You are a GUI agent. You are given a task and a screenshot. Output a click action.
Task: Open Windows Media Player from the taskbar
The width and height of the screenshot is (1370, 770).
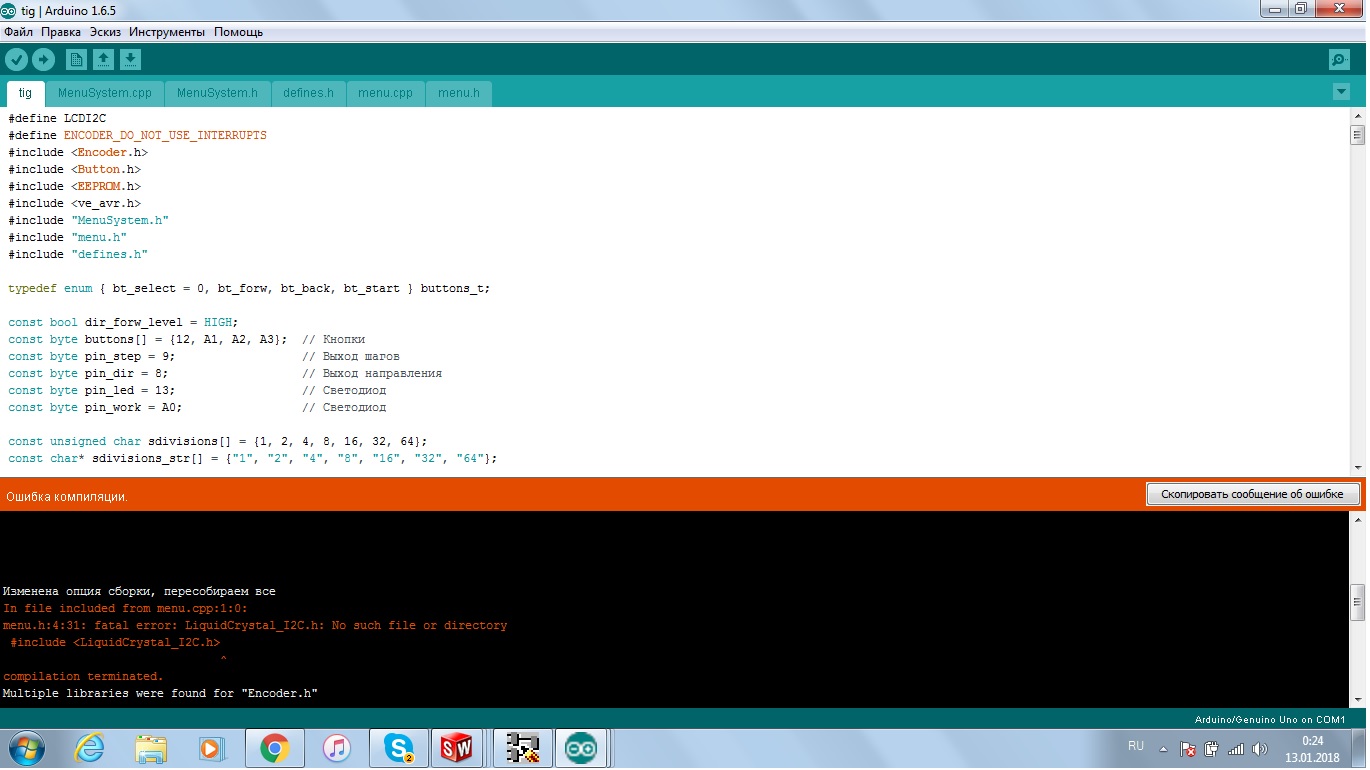click(210, 748)
